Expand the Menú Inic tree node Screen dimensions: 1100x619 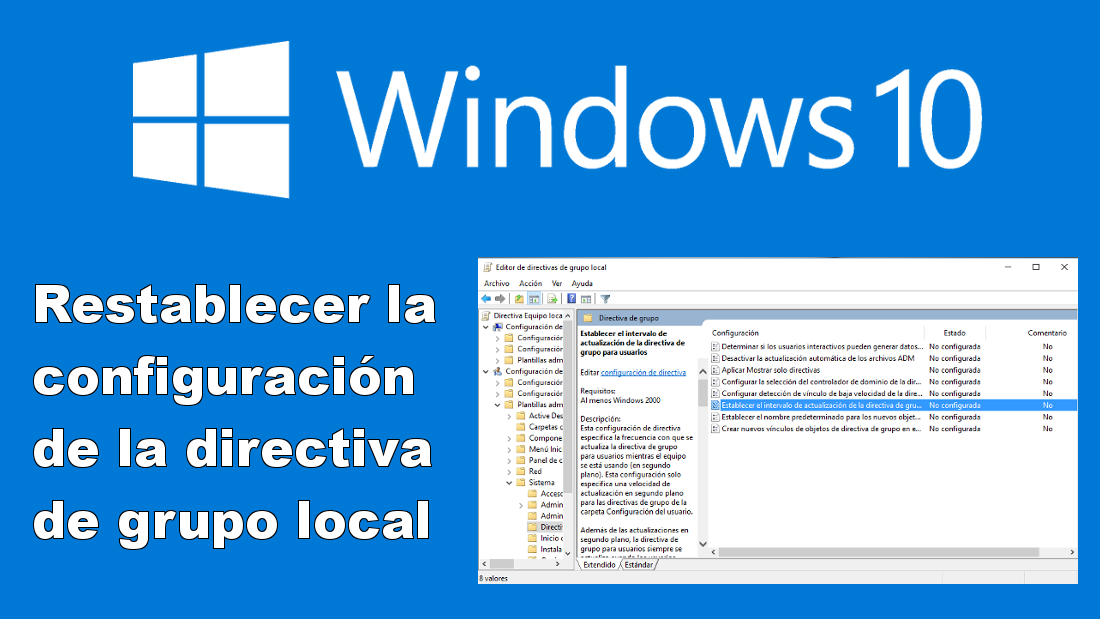pyautogui.click(x=509, y=449)
